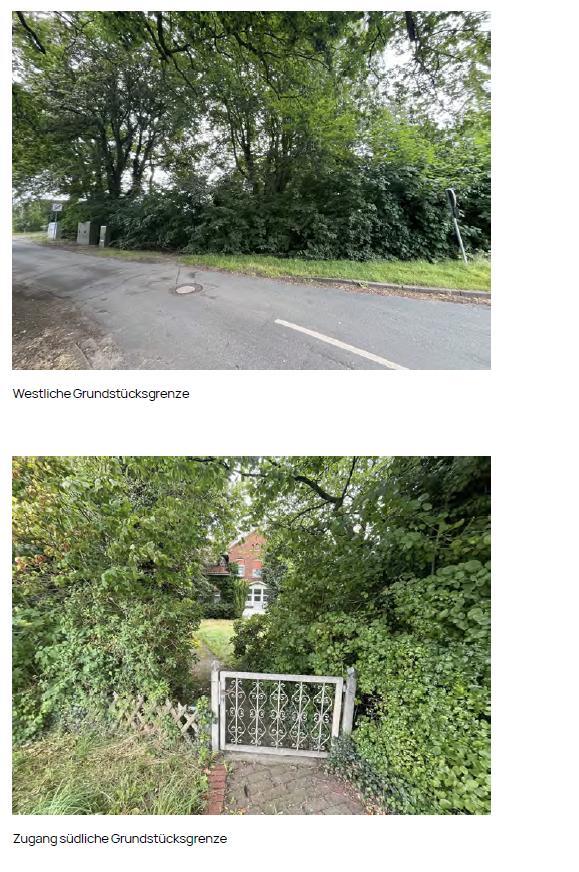Screen dimensions: 579x872
Task: Click the white road marking line on the asphalt
Action: pos(340,344)
